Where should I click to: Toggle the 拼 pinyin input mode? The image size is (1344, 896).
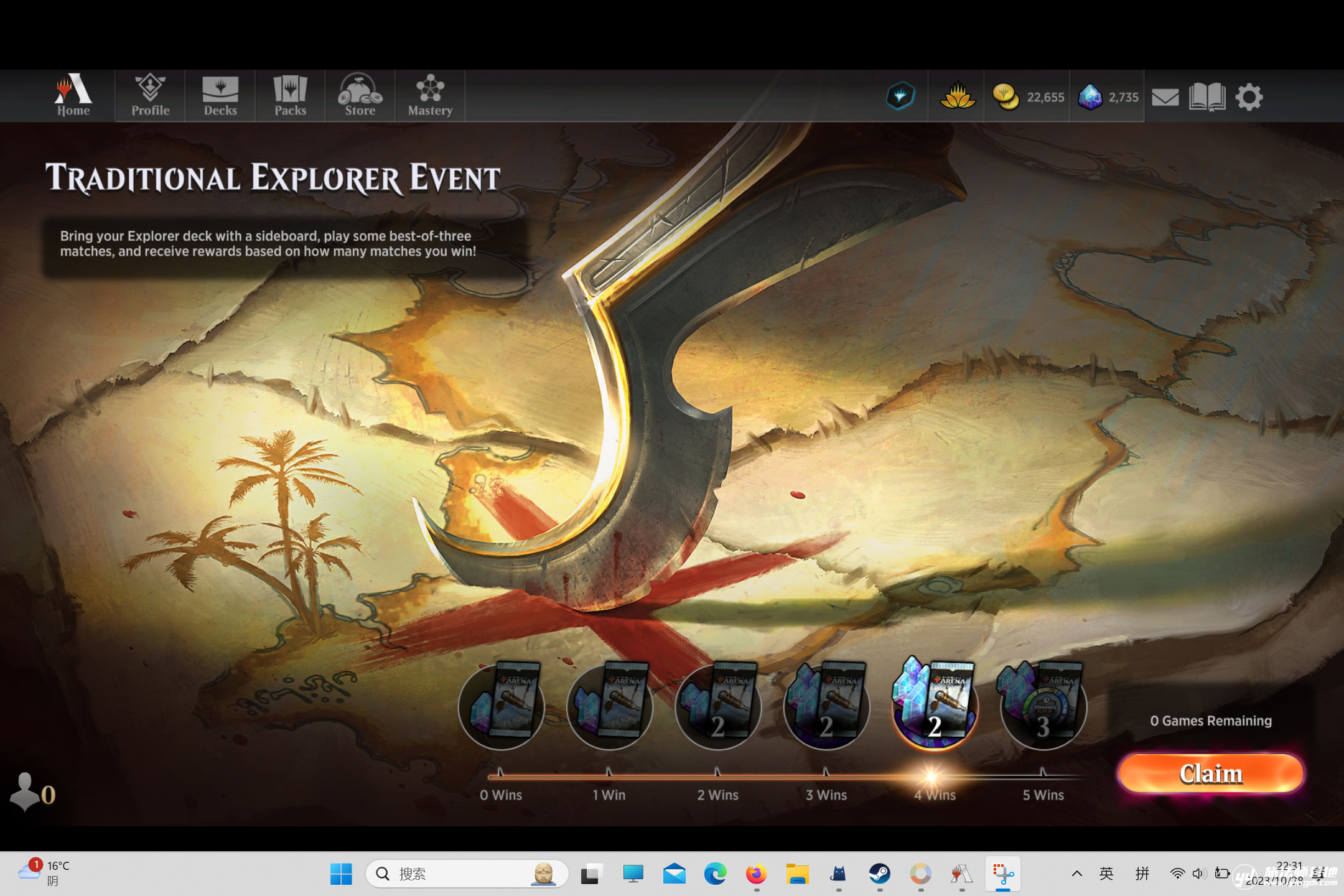pos(1142,874)
